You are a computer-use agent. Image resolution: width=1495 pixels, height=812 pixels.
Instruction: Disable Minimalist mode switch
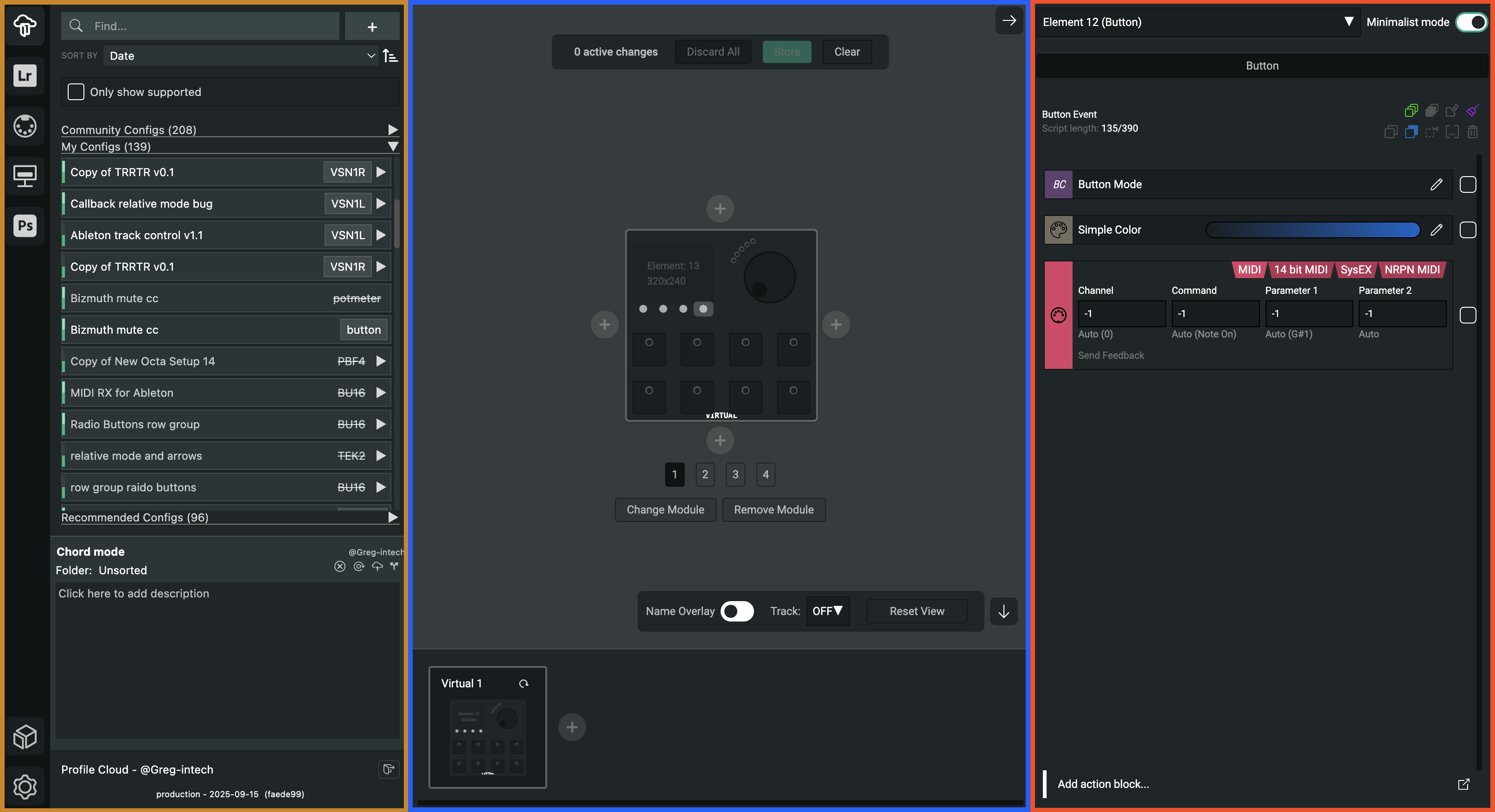[x=1471, y=22]
